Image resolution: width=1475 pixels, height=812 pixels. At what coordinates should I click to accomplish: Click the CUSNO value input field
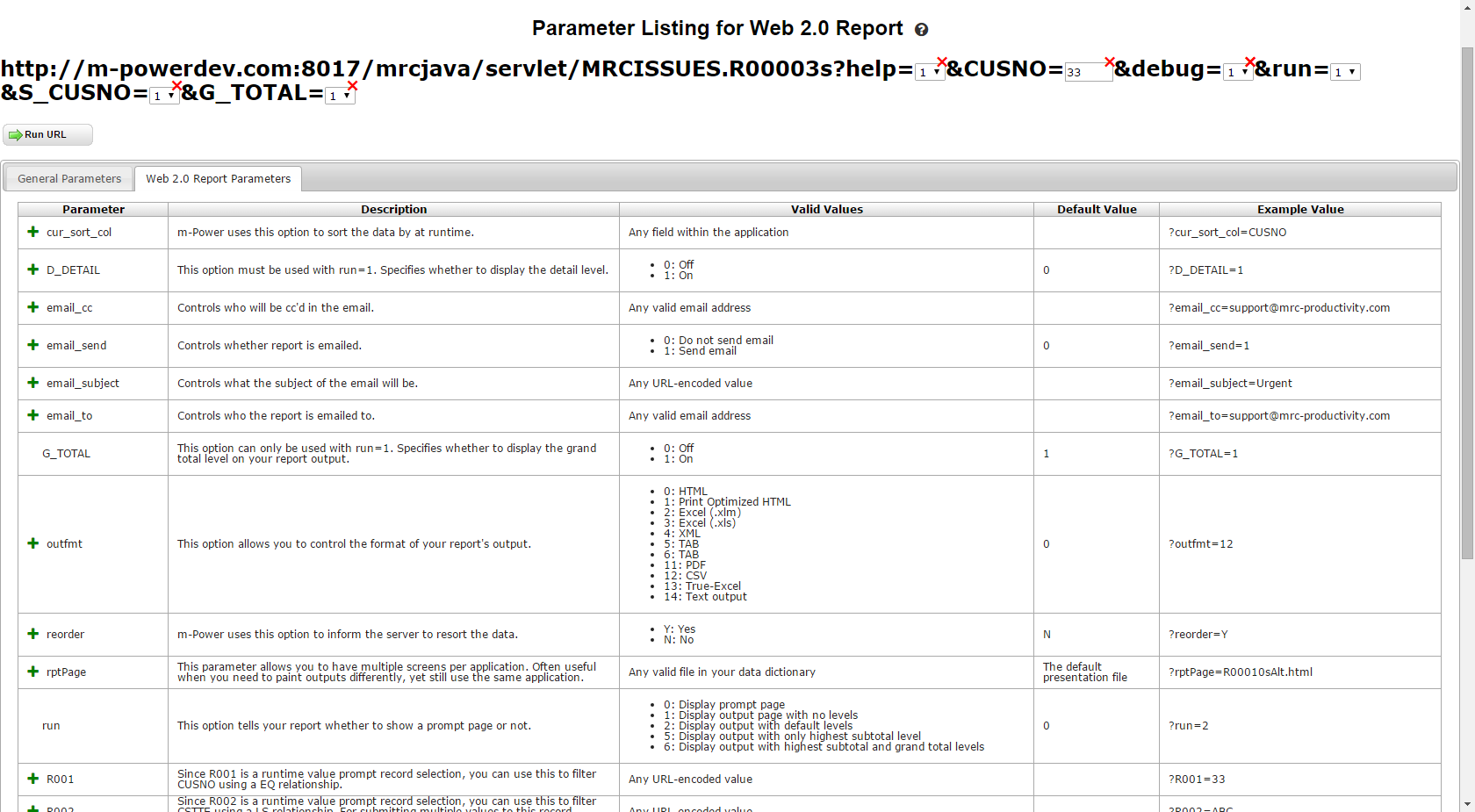click(1089, 72)
